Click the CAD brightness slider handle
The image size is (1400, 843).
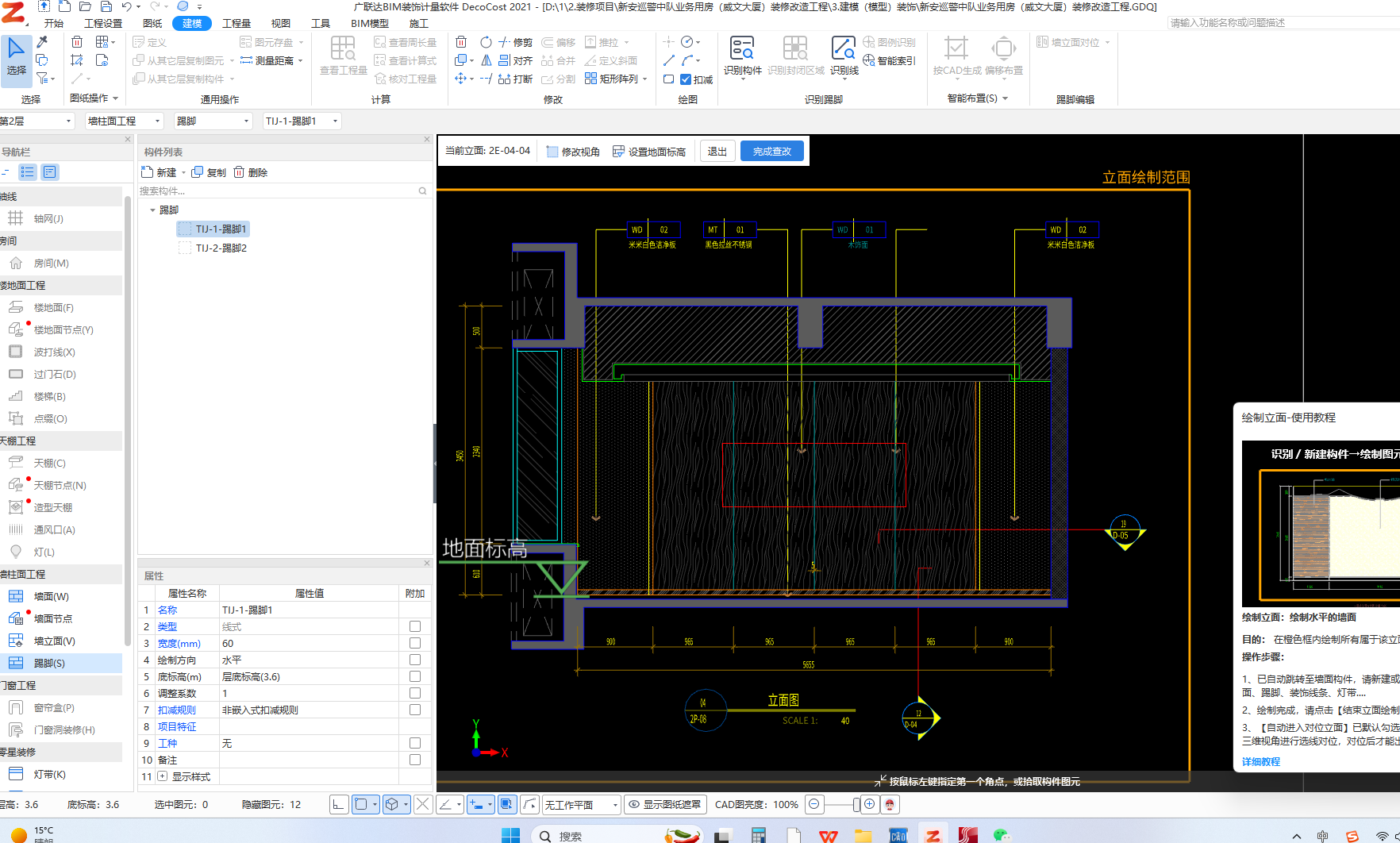(x=856, y=804)
